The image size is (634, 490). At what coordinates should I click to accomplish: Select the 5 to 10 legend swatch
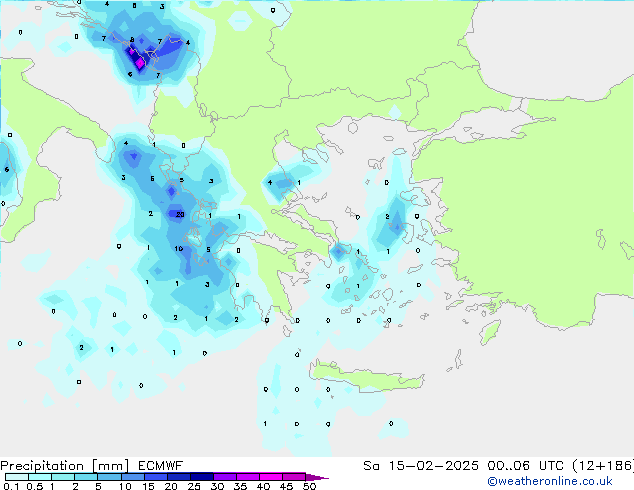(109, 477)
